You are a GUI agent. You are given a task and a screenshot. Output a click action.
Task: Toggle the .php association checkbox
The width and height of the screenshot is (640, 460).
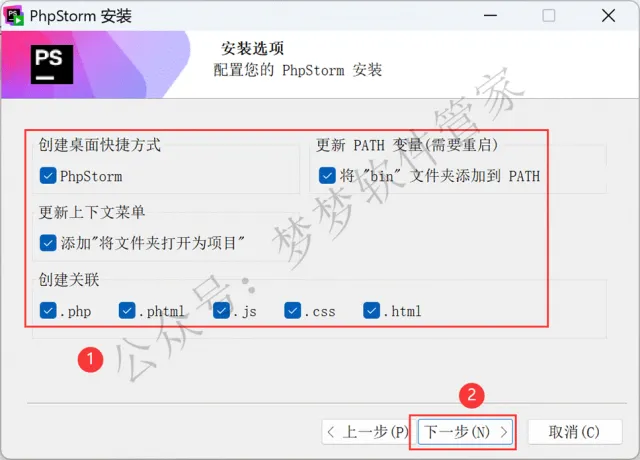pyautogui.click(x=48, y=311)
